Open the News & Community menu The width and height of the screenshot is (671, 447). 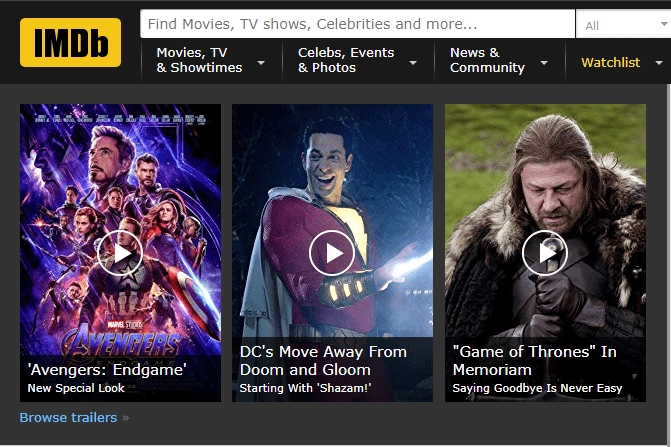(487, 60)
